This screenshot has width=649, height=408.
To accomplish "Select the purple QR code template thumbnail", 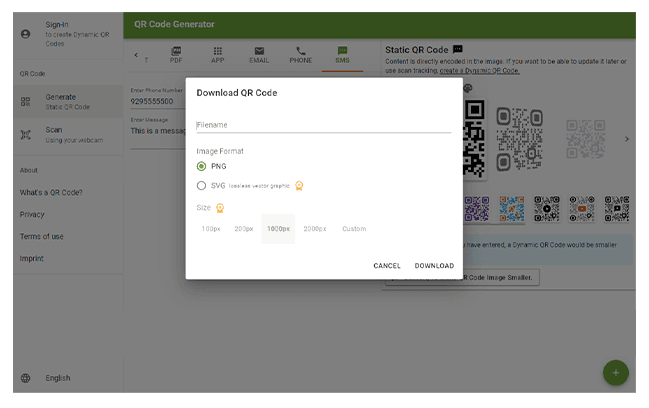I will 476,209.
